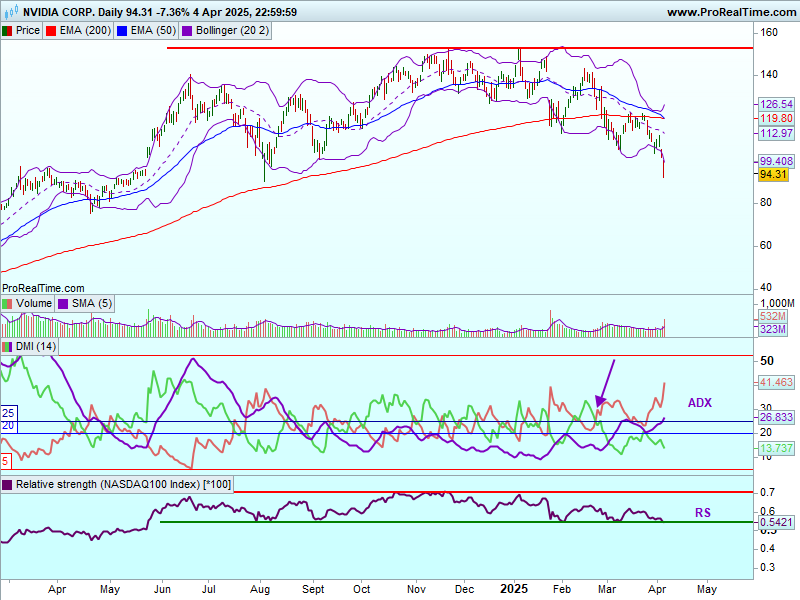The height and width of the screenshot is (600, 800).
Task: Click the blue 25 level label
Action: tap(8, 413)
